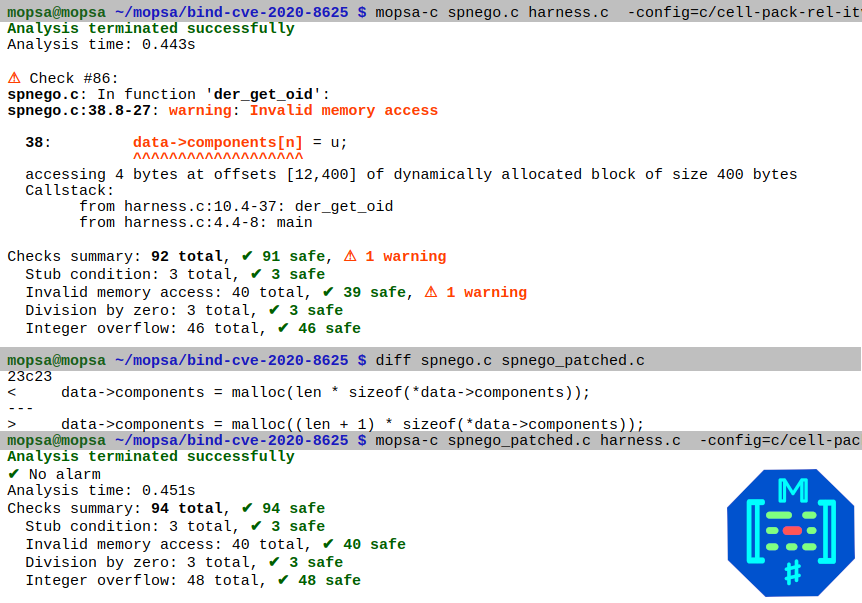862x603 pixels.
Task: Select the red data->components[n] expression
Action: (x=217, y=142)
